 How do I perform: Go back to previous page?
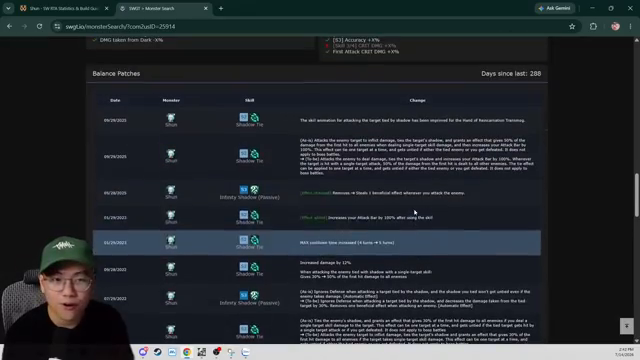[x=9, y=27]
